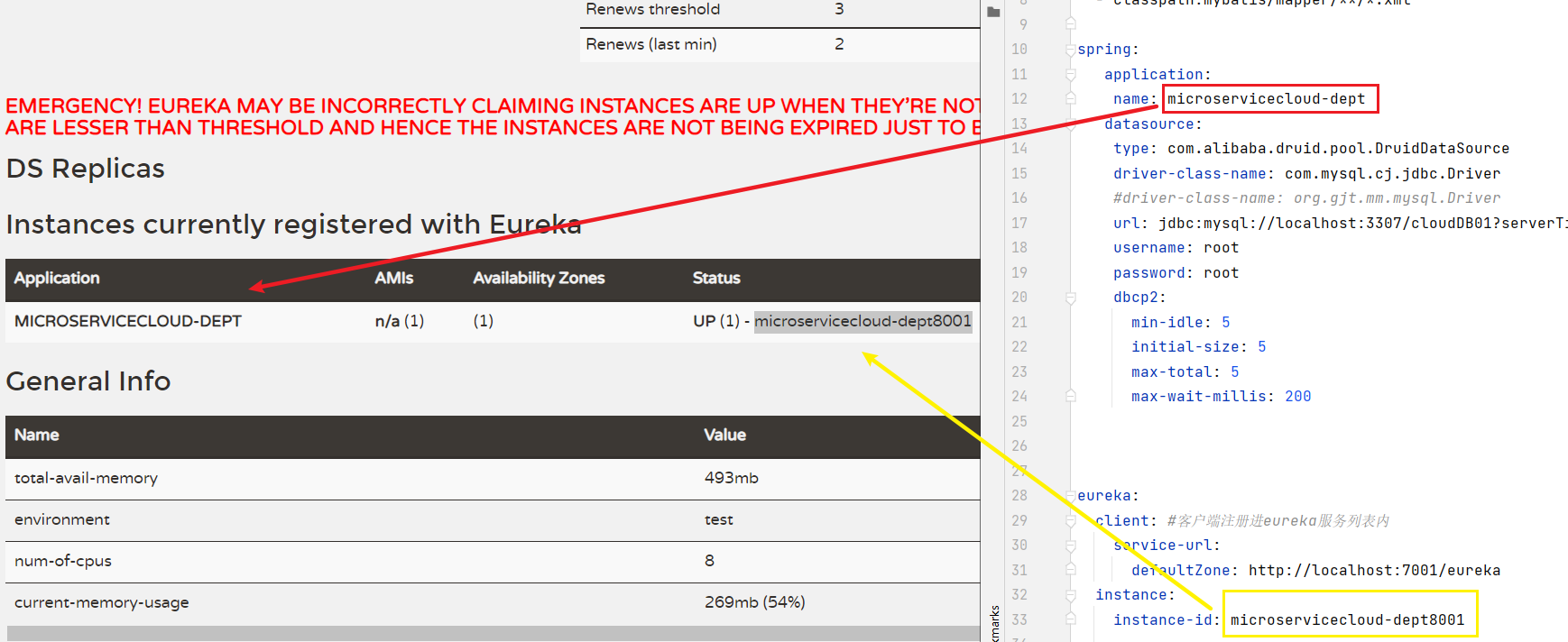Open the microservicecloud-dept8001 status link
Viewport: 1568px width, 642px height.
coord(862,321)
